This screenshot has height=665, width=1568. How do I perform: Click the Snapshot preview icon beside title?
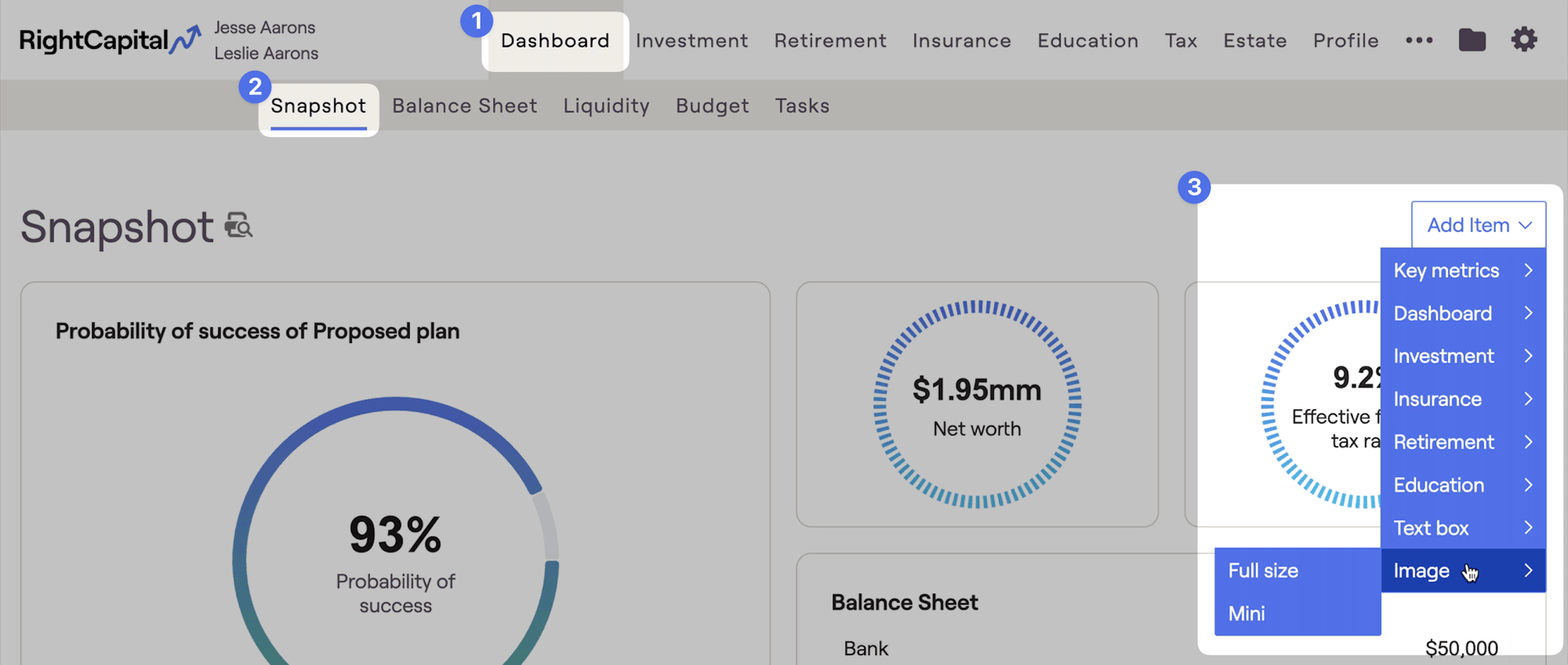click(238, 225)
